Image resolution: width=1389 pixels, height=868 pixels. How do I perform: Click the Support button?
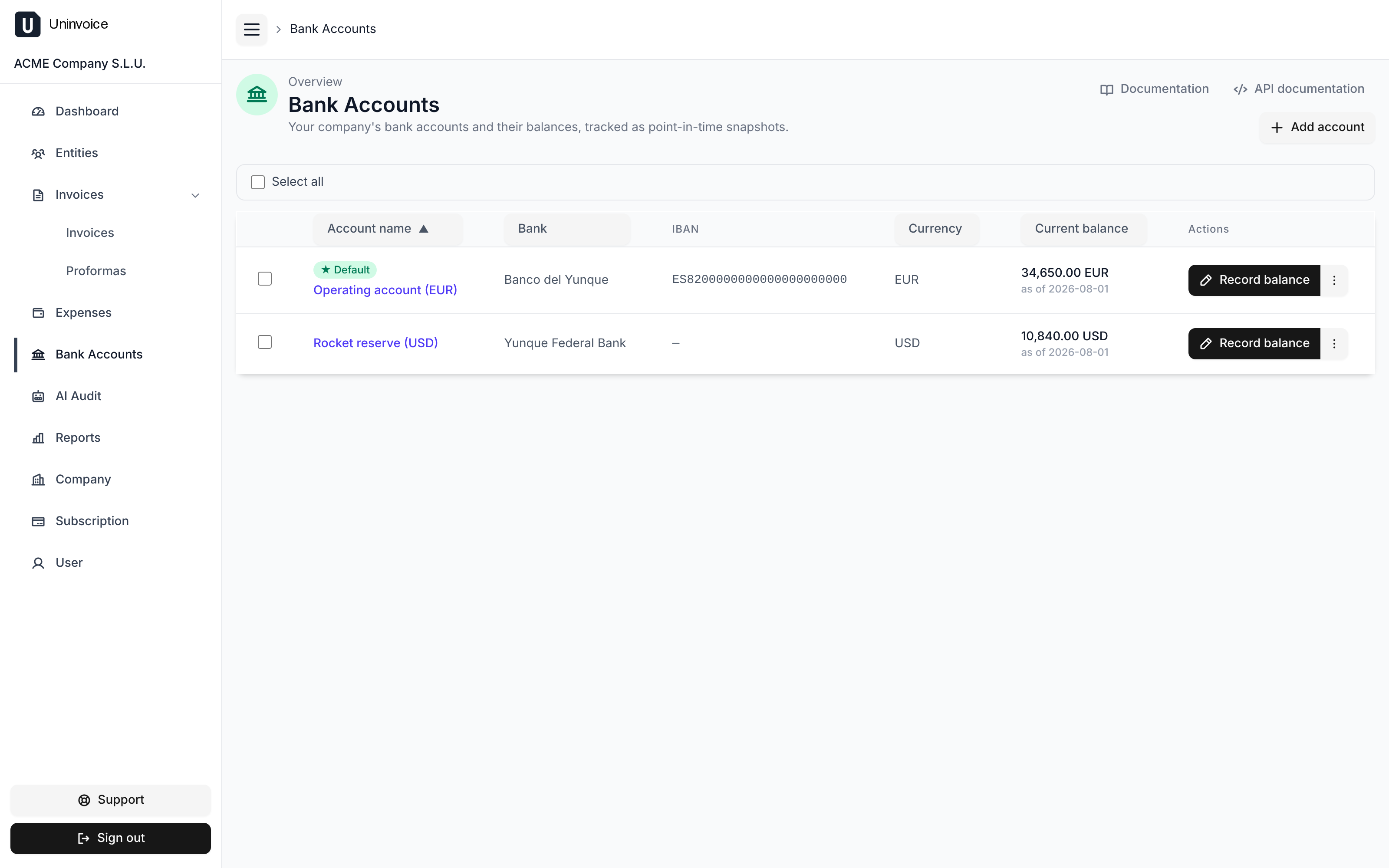pos(110,800)
